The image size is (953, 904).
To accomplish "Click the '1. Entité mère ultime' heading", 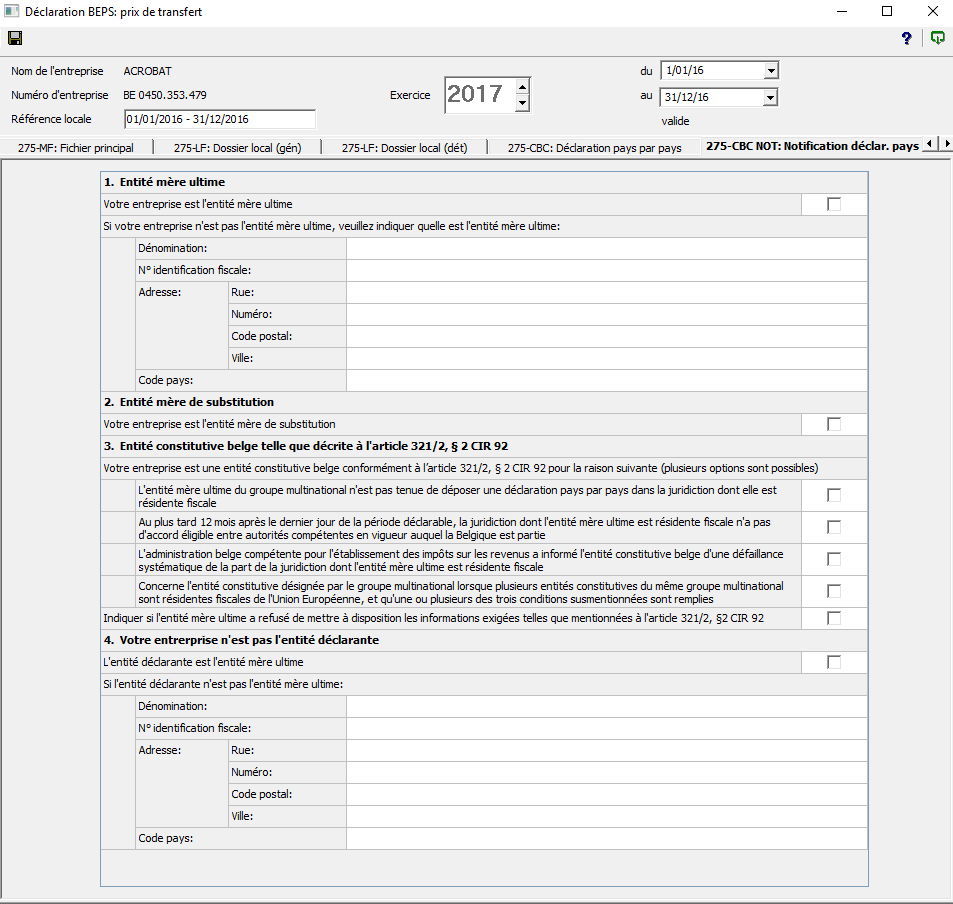I will [164, 182].
